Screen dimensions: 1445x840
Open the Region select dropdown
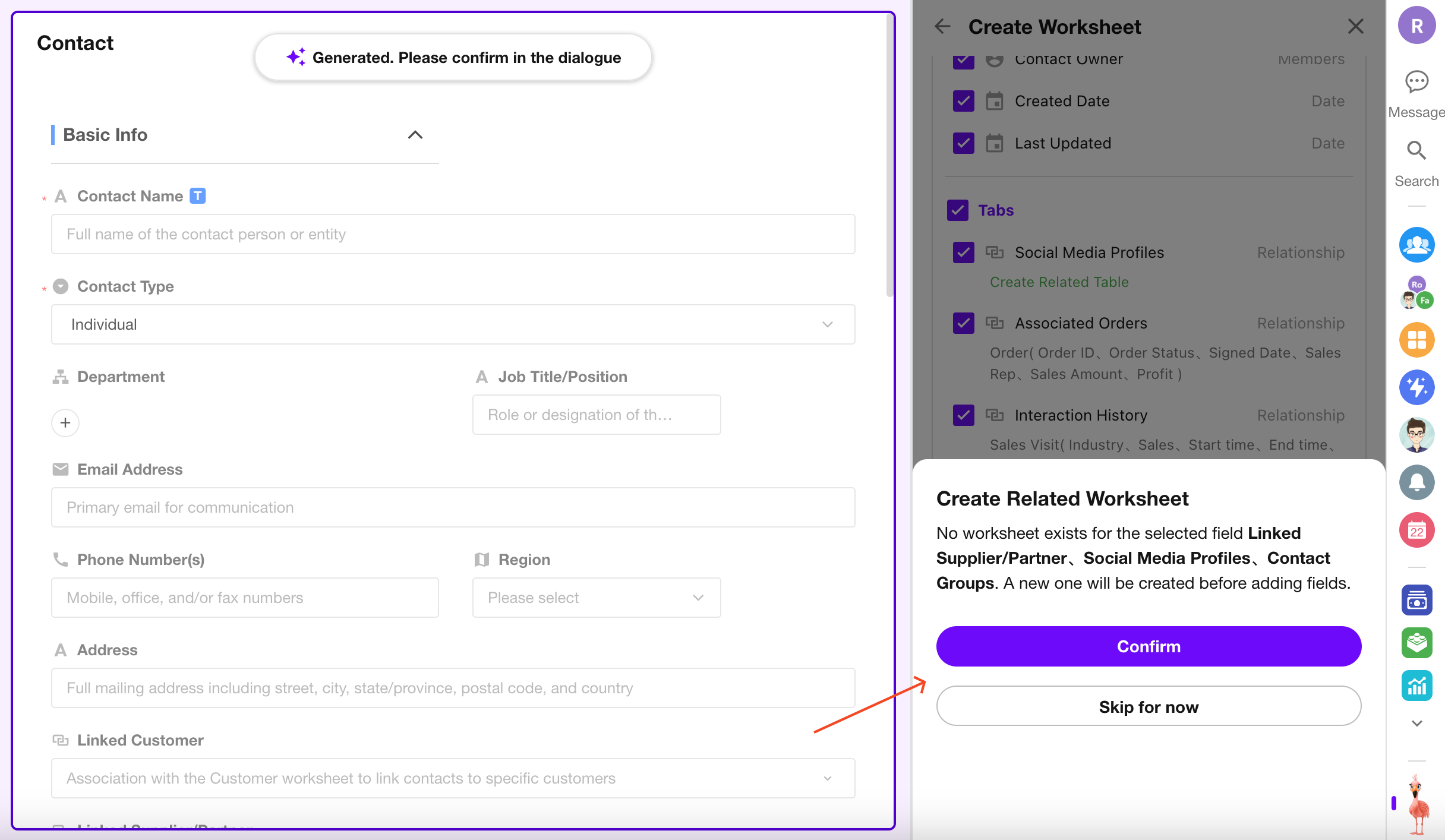coord(596,598)
